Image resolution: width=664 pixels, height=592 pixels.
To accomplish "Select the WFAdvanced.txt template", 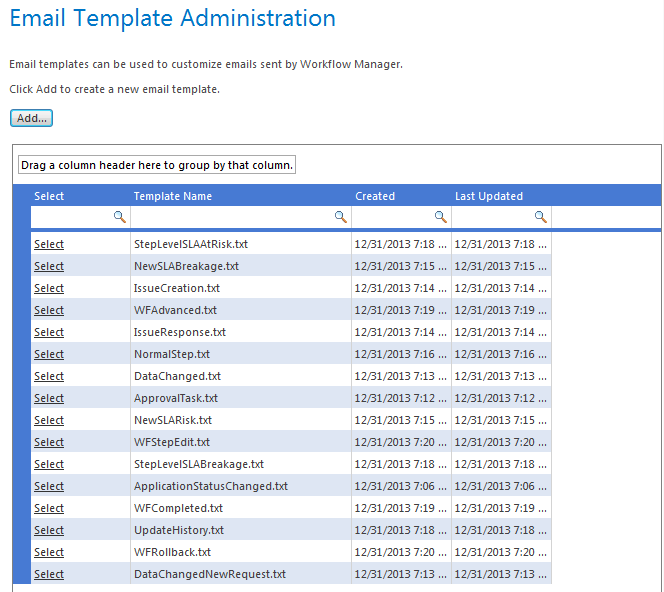I will [49, 310].
